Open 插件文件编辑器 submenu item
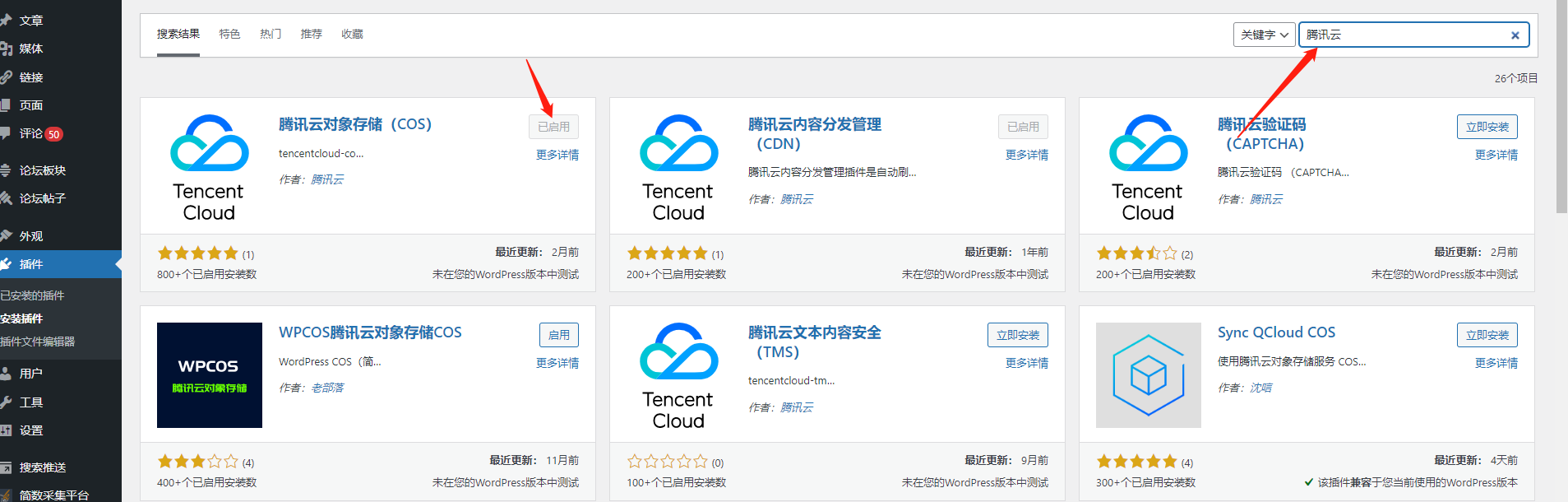Viewport: 1568px width, 502px height. (x=37, y=342)
